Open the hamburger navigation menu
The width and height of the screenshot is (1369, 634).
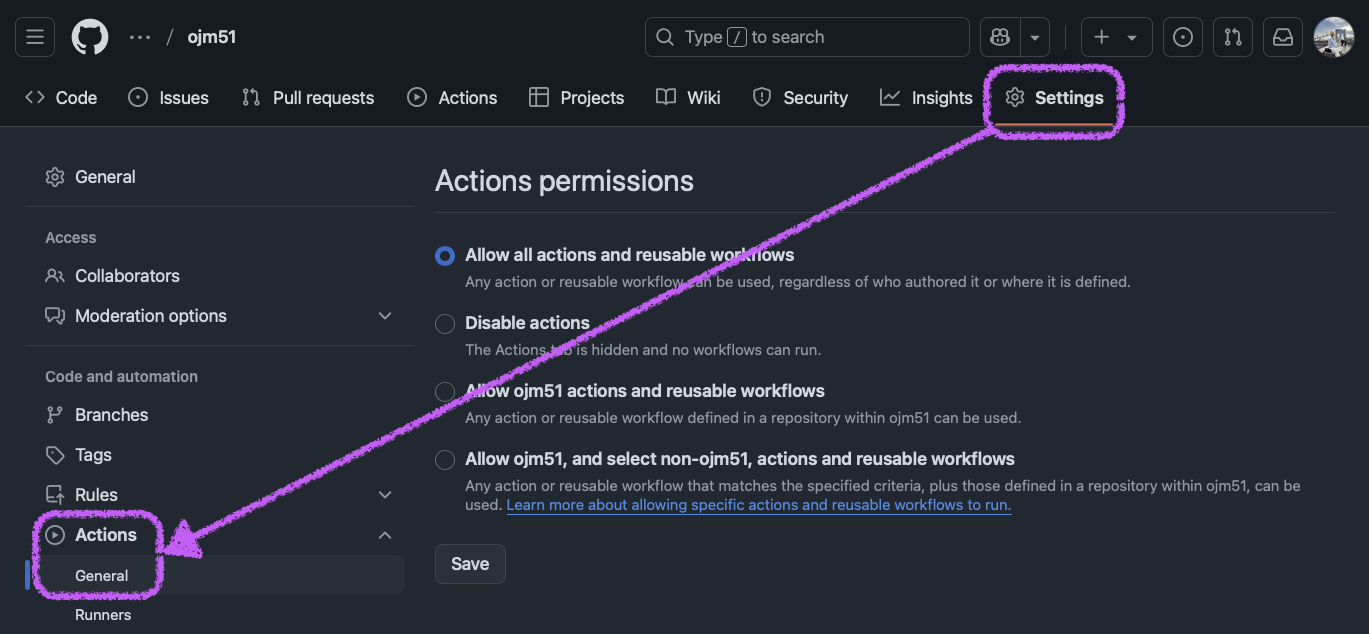(x=35, y=37)
